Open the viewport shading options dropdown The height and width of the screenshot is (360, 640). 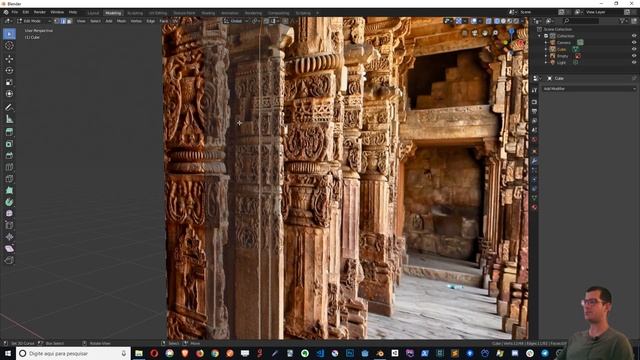pyautogui.click(x=522, y=21)
